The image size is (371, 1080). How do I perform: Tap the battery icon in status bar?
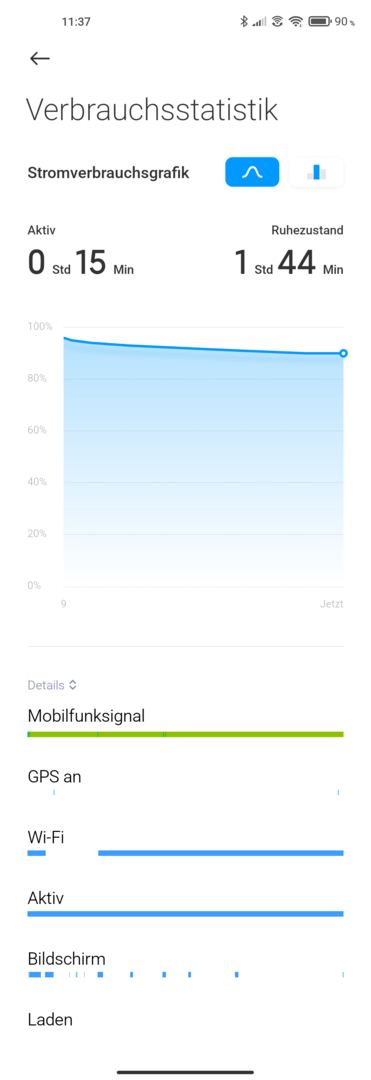point(320,21)
